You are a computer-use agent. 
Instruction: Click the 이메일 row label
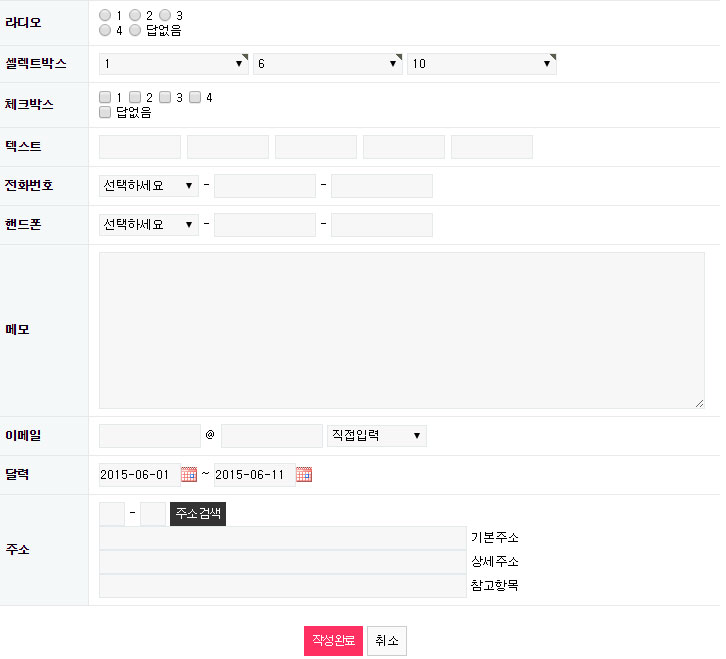coord(23,435)
